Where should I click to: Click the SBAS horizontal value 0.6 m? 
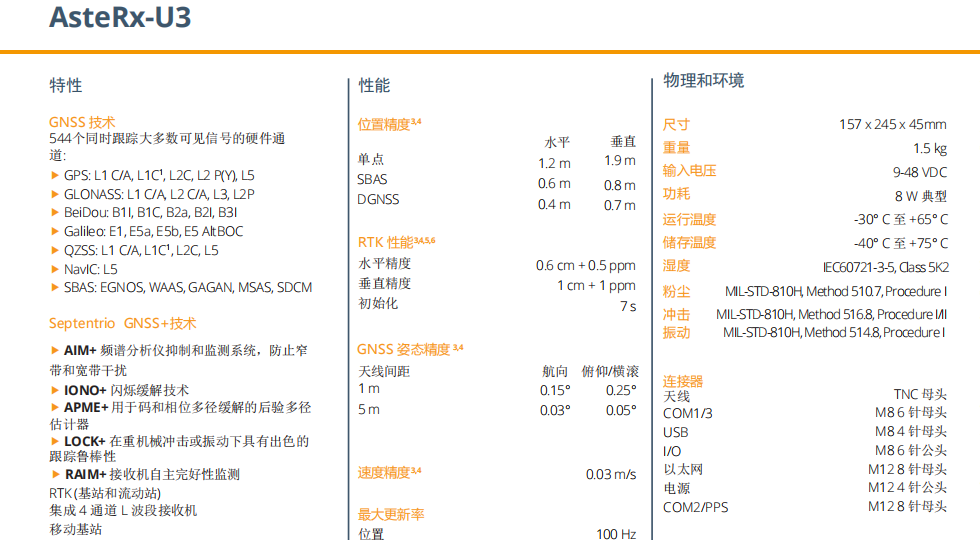point(554,184)
